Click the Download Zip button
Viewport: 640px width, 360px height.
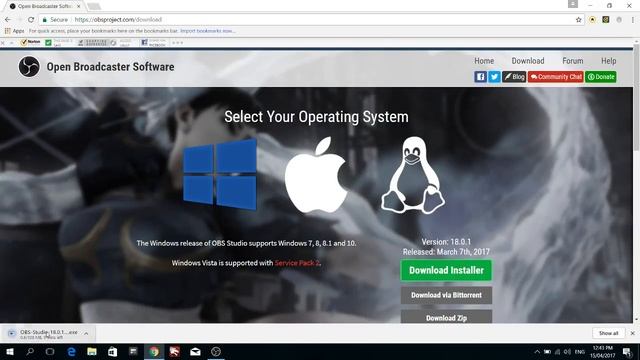coord(446,317)
